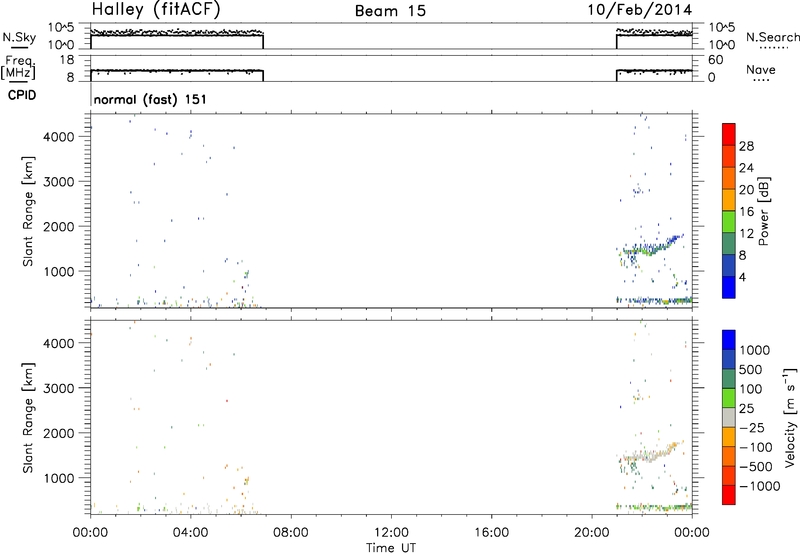Click the '2000' tick in the power panel
The image size is (800, 554).
click(59, 226)
